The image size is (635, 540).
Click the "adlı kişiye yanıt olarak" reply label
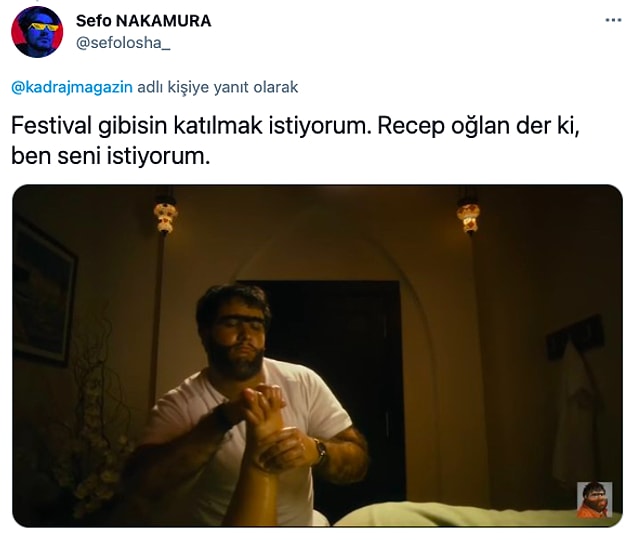coord(217,87)
